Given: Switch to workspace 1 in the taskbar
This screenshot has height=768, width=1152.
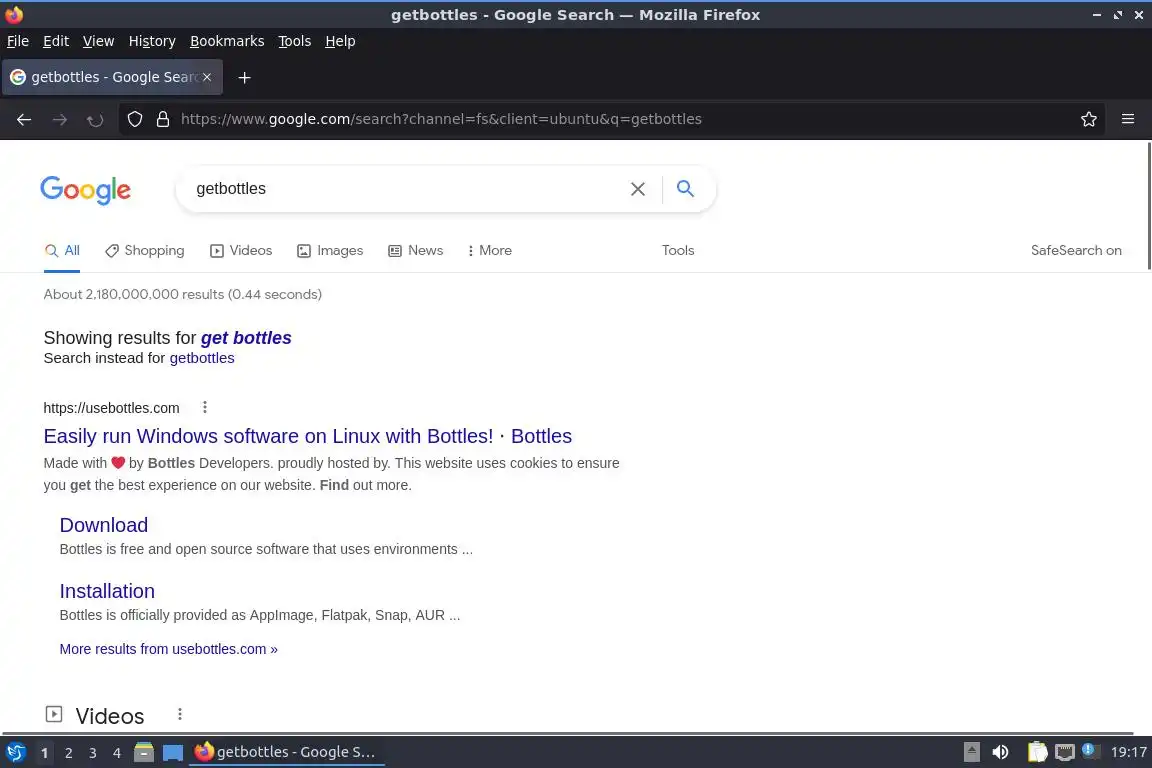Looking at the screenshot, I should pos(45,753).
